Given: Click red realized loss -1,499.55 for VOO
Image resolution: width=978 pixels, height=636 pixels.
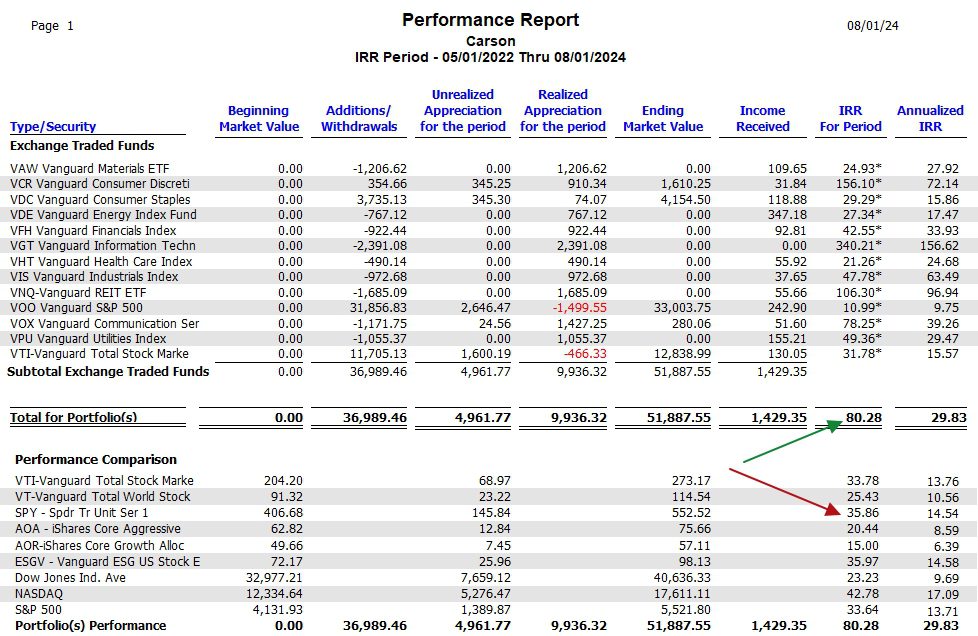Looking at the screenshot, I should point(581,307).
